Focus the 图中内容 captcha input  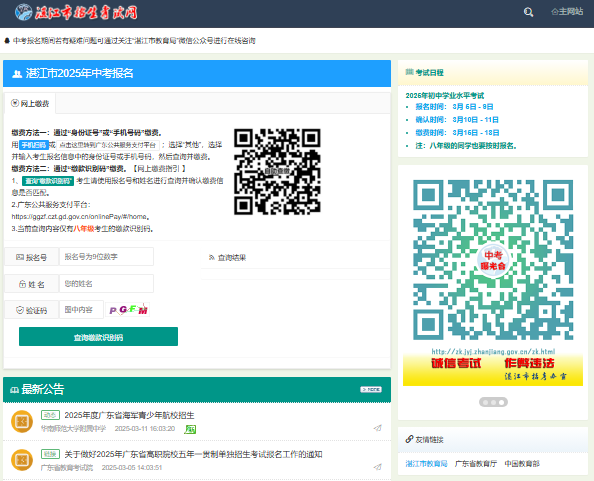point(81,310)
